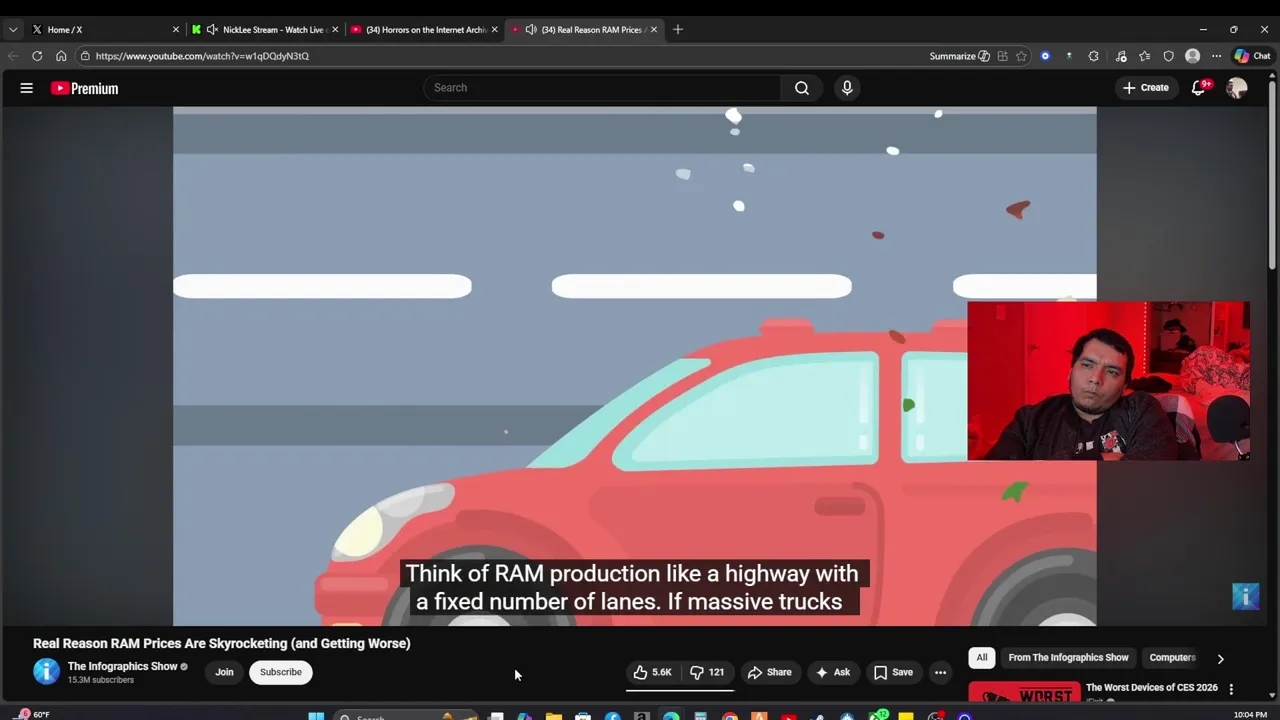Subscribe to The Infographics Show
Screen dimensions: 1280x720
coord(281,672)
